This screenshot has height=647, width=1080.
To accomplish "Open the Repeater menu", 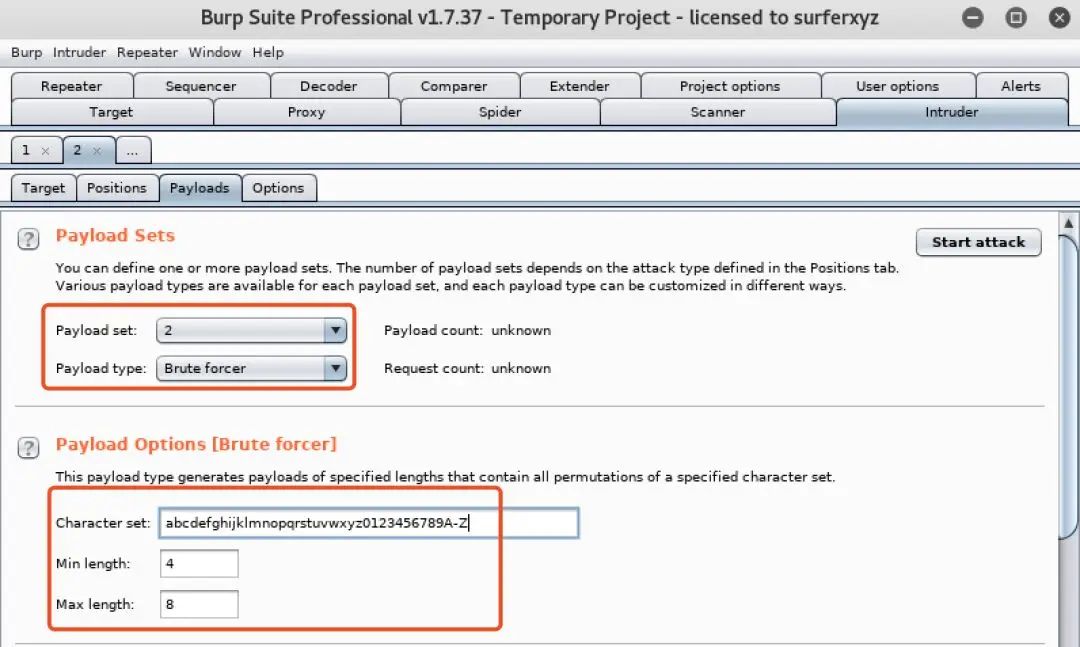I will click(x=147, y=52).
